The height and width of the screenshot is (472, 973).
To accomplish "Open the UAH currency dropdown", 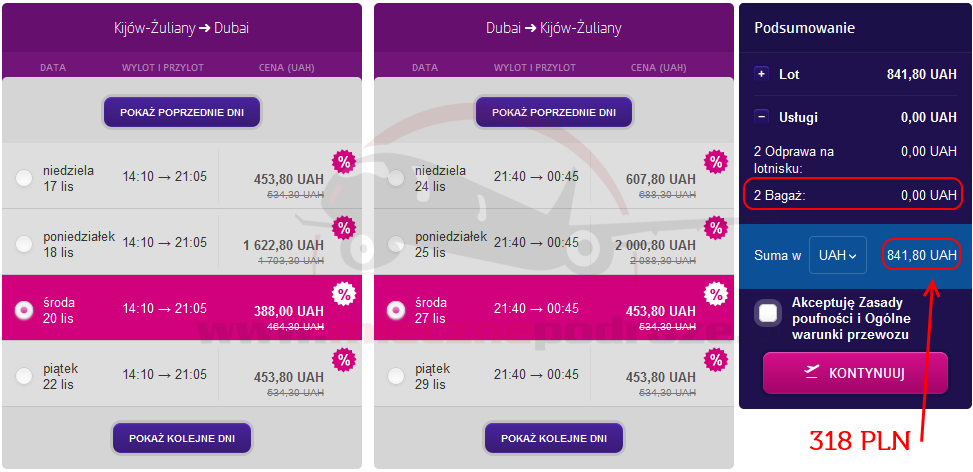I will [837, 255].
